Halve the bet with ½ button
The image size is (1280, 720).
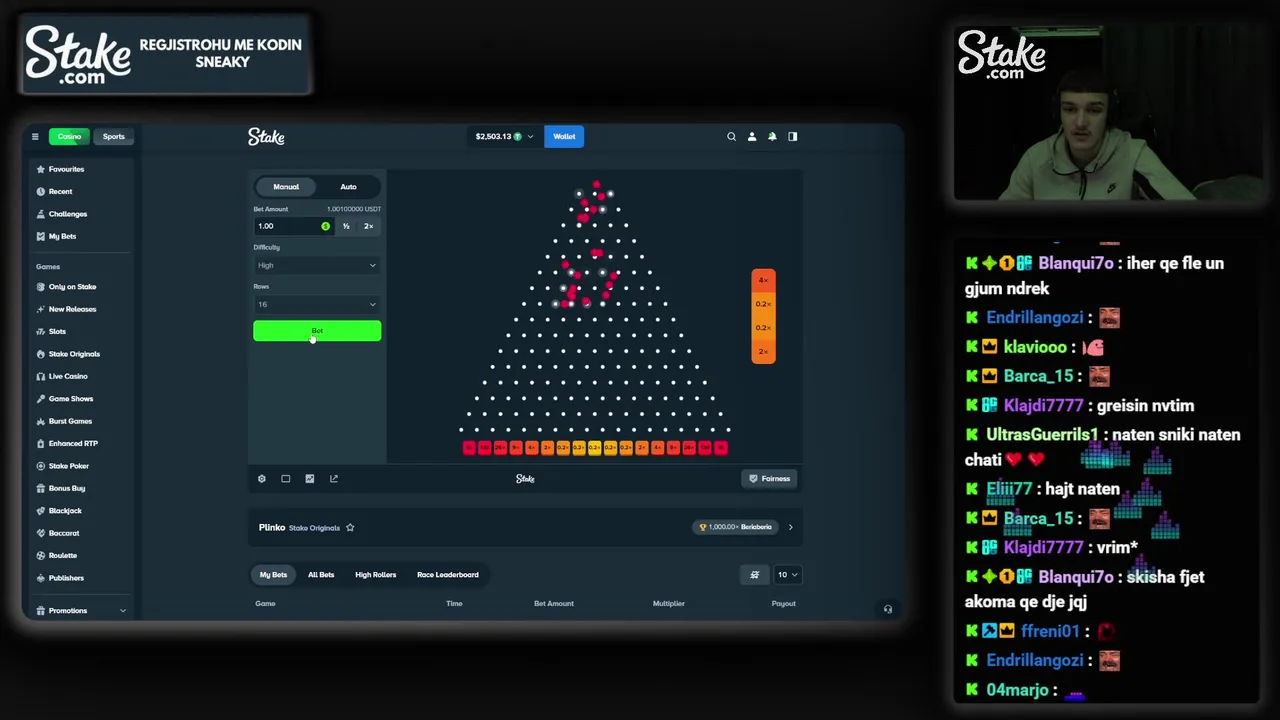pos(346,227)
